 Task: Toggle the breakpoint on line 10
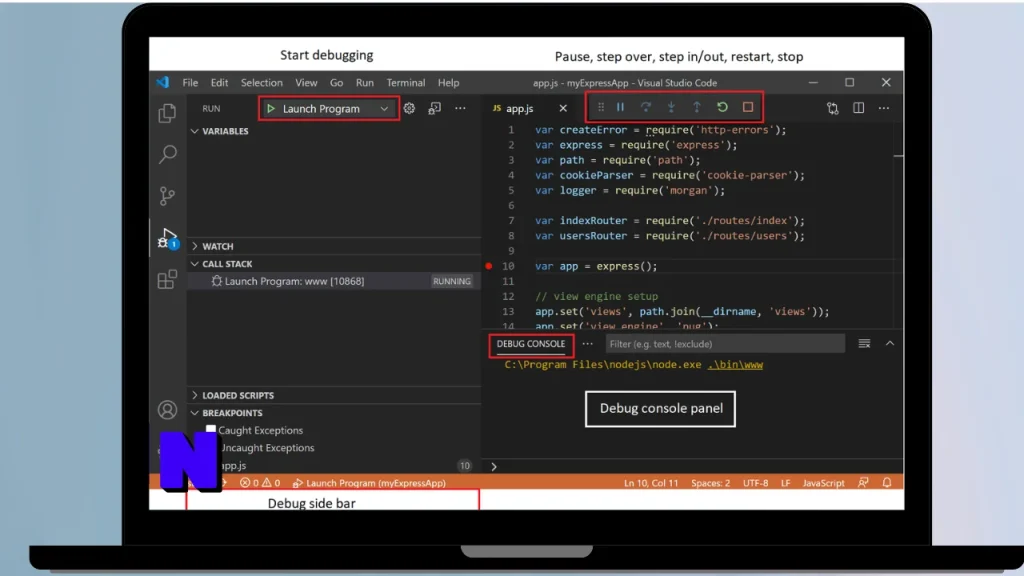(x=488, y=266)
